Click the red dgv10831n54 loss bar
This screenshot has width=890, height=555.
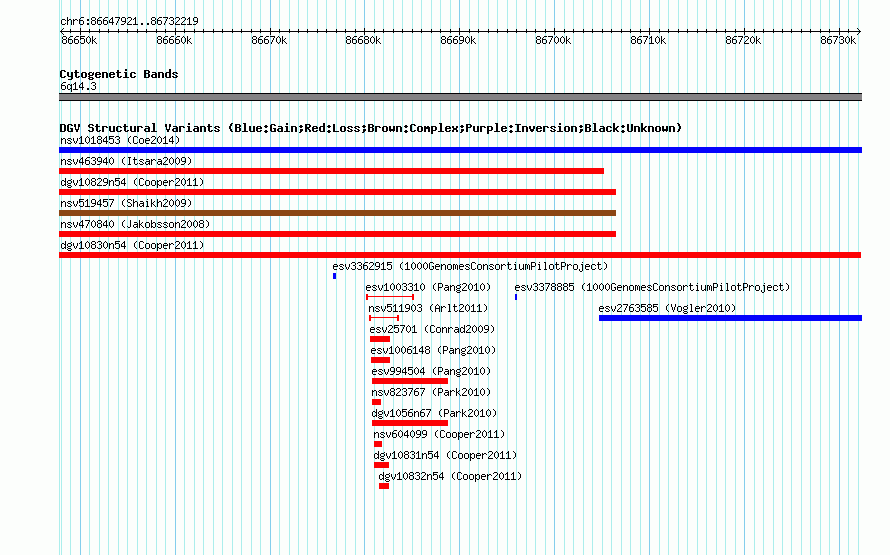pos(381,465)
